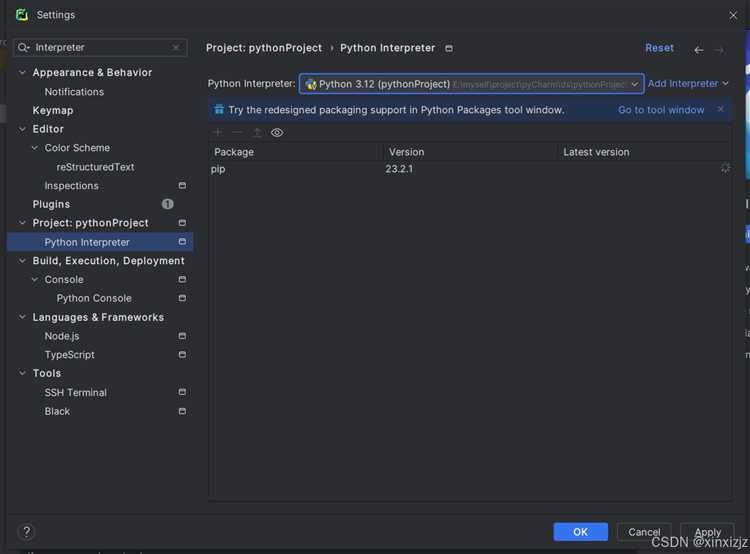Image resolution: width=750 pixels, height=554 pixels.
Task: Open the Python Interpreter dropdown
Action: (x=471, y=84)
